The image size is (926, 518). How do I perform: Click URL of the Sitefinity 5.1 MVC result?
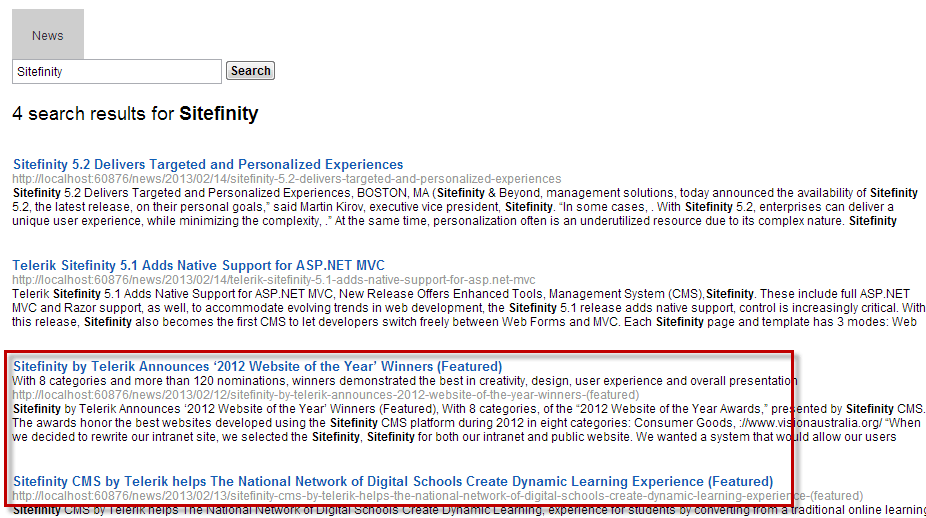(273, 280)
